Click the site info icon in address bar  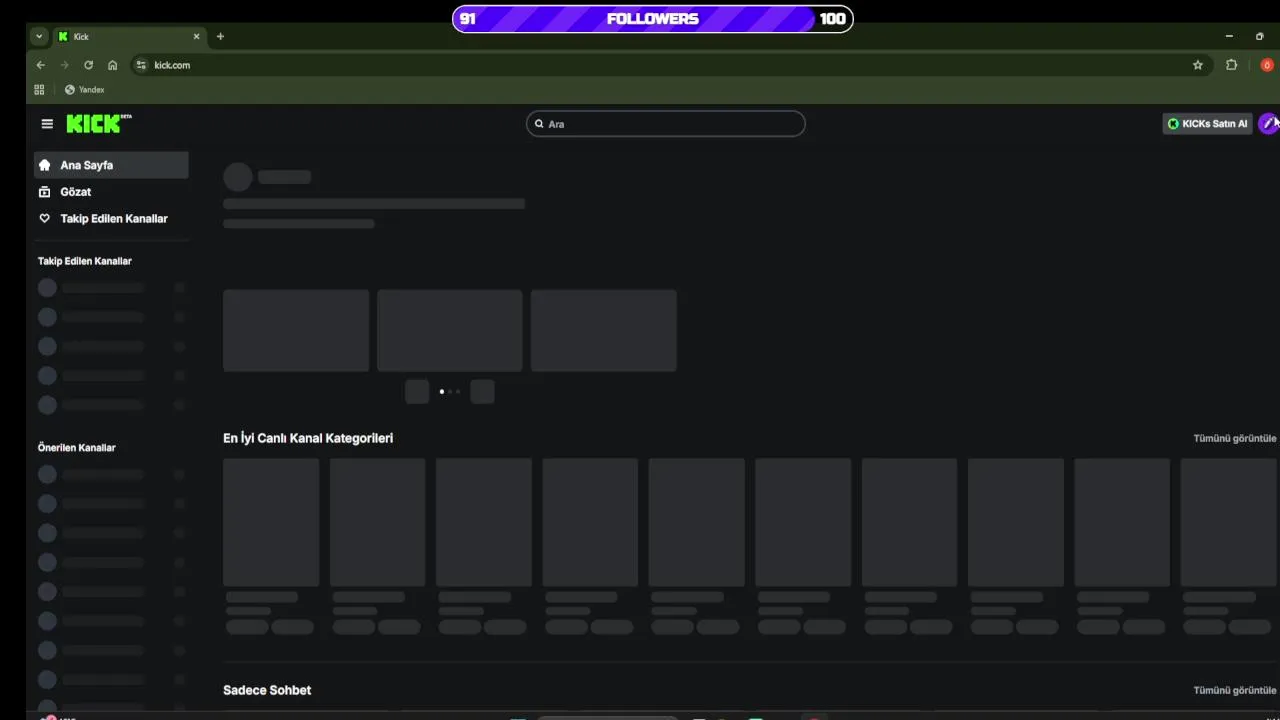pos(141,65)
